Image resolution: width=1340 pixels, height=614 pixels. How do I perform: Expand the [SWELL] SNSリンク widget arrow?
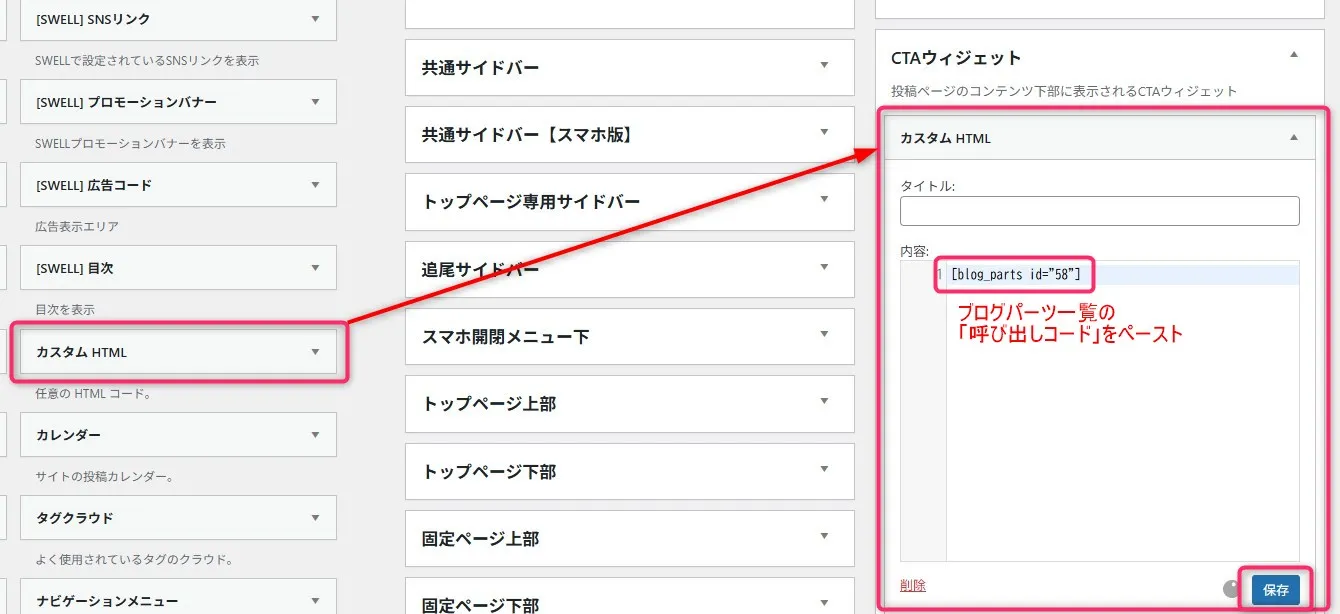click(x=315, y=19)
